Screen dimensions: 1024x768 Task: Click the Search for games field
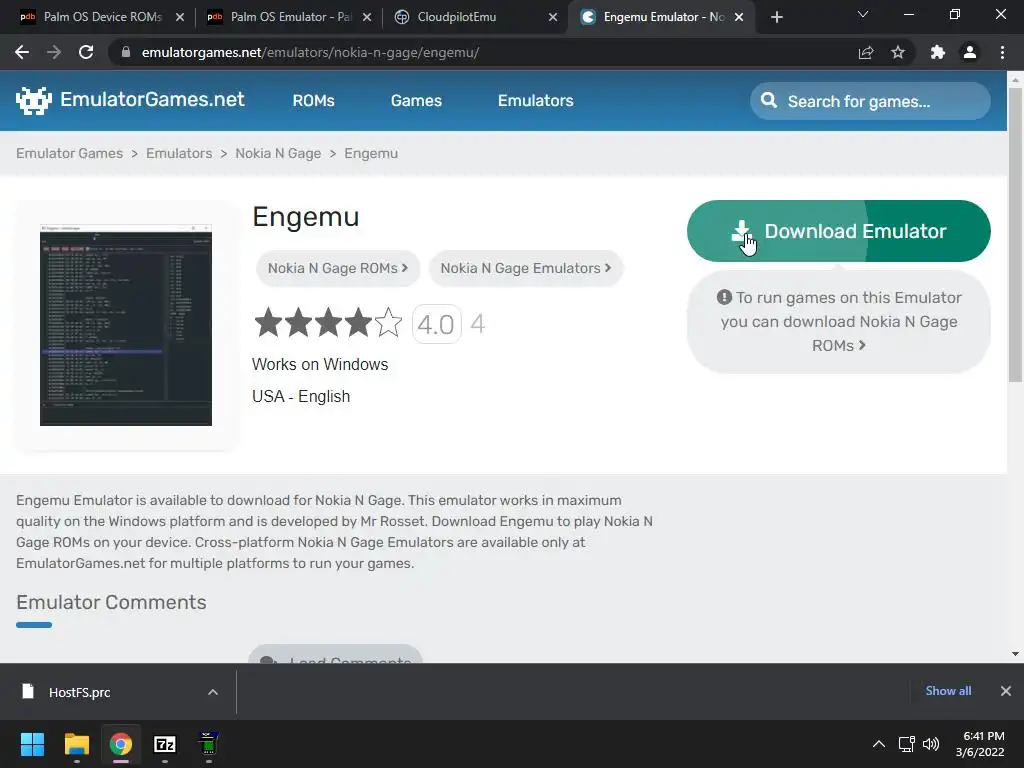[871, 101]
